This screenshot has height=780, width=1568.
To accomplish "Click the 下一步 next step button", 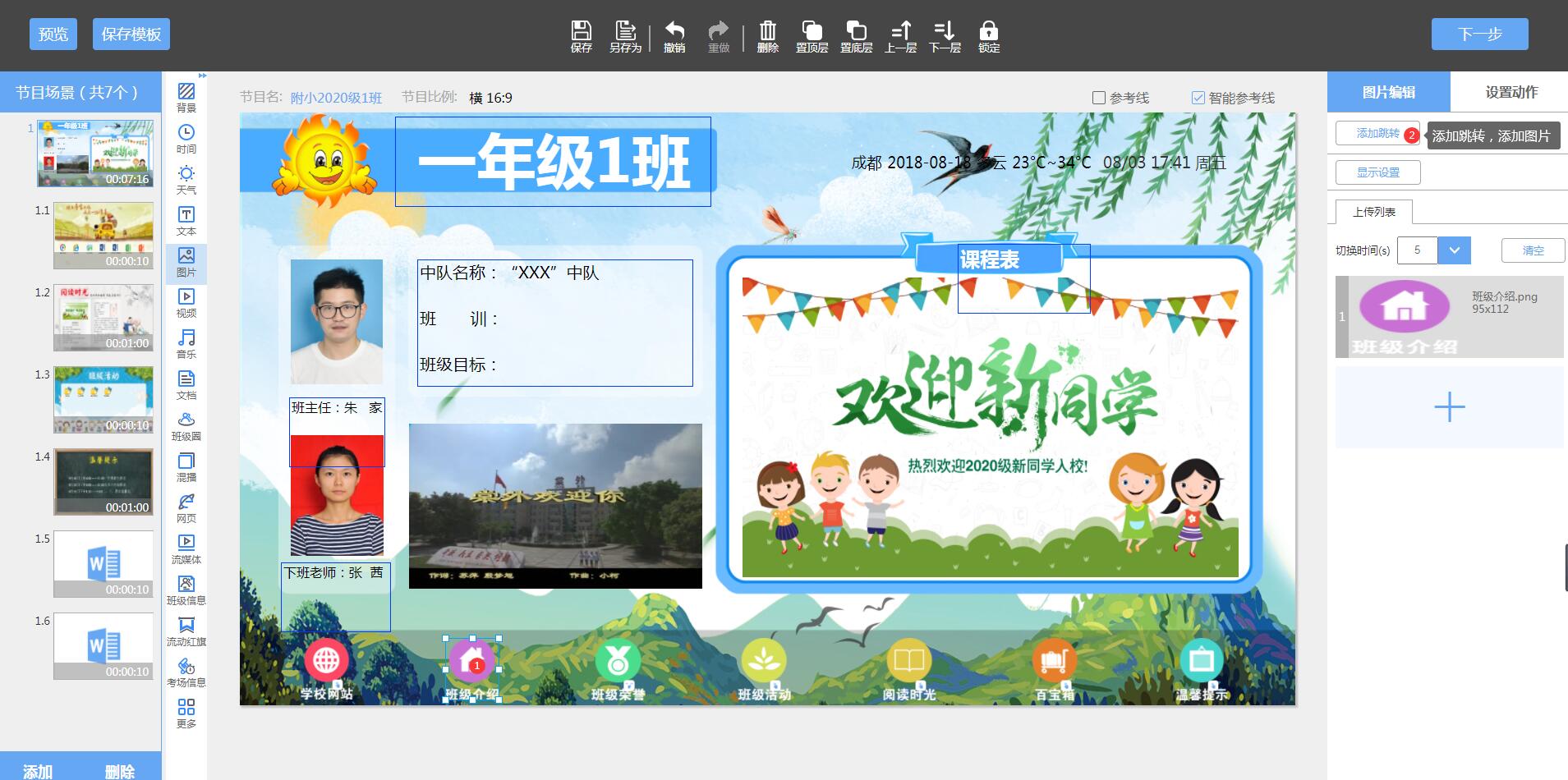I will pyautogui.click(x=1479, y=34).
